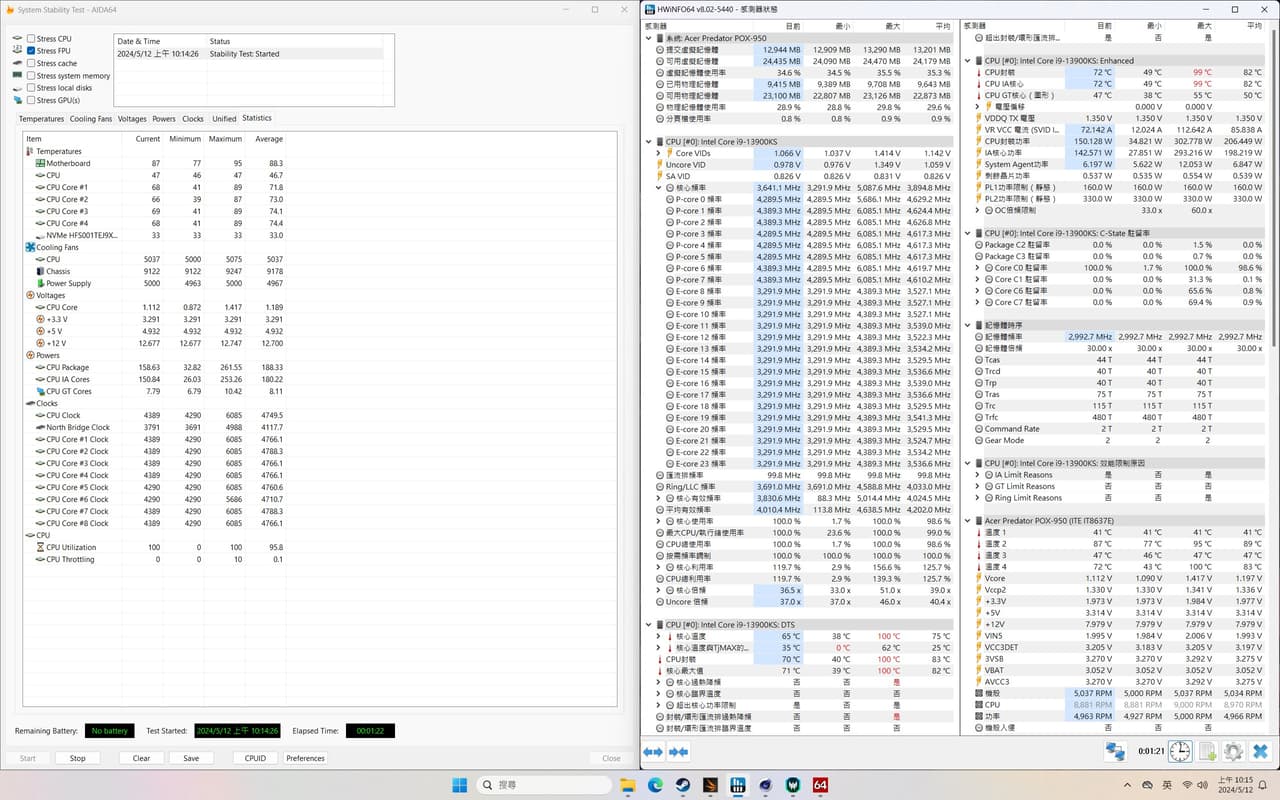The width and height of the screenshot is (1280, 800).
Task: Open the Unified tab
Action: click(x=224, y=119)
